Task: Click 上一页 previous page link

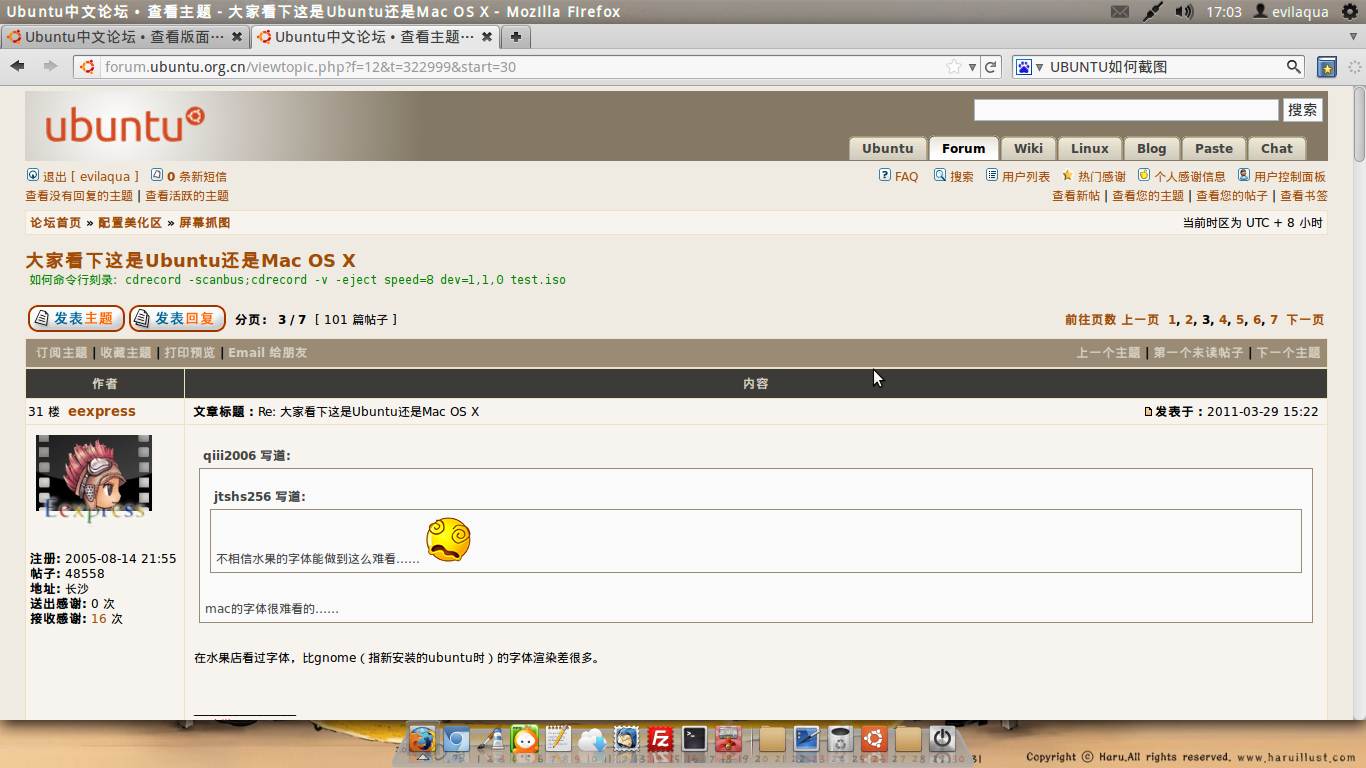Action: (x=1140, y=320)
